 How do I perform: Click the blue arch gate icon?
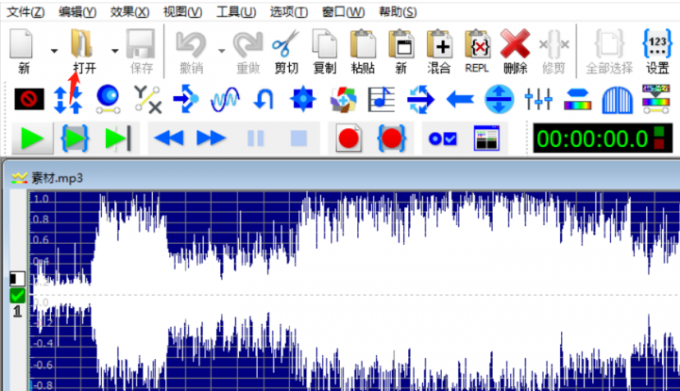(x=618, y=99)
